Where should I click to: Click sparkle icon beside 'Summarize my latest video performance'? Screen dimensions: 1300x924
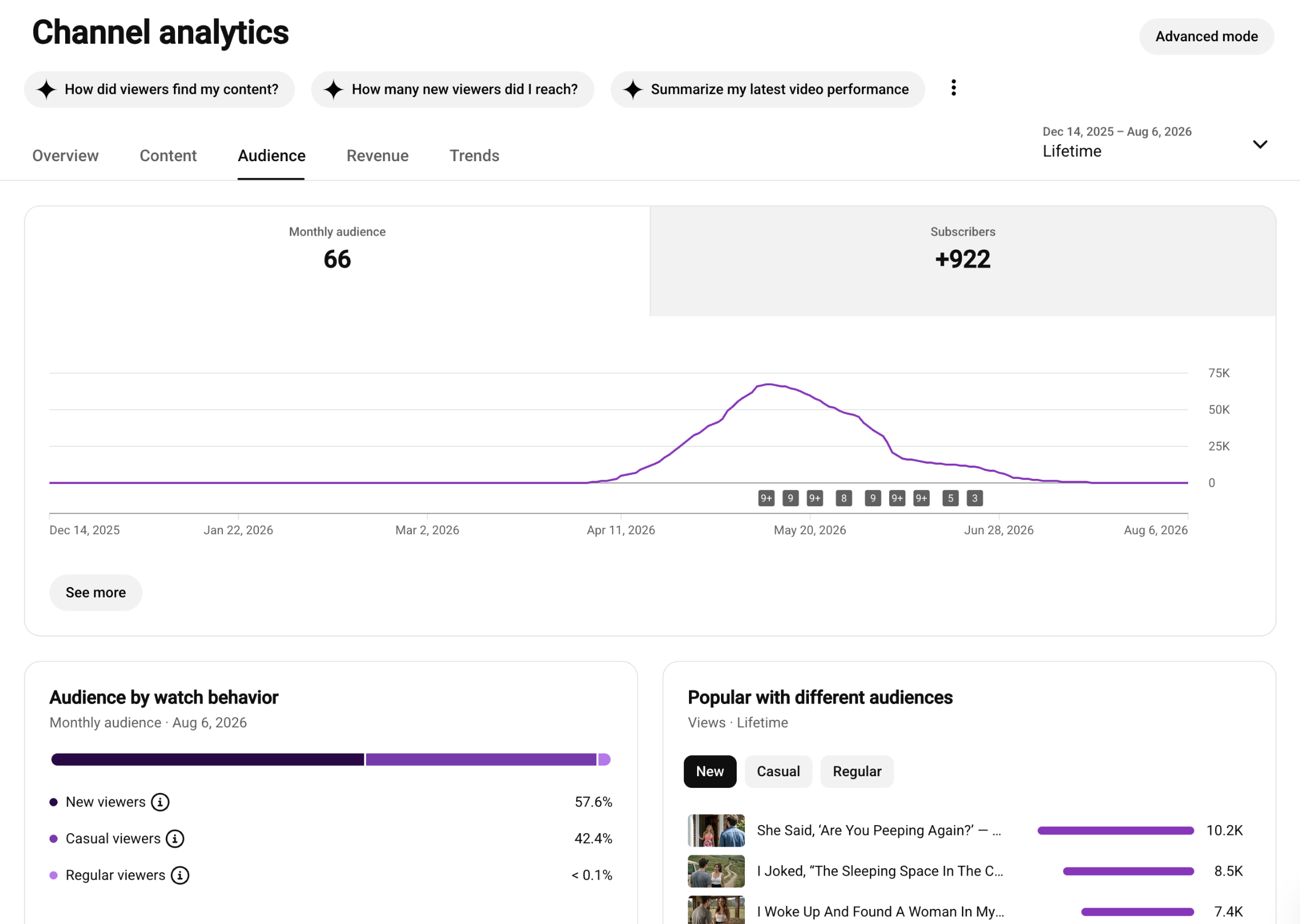633,89
